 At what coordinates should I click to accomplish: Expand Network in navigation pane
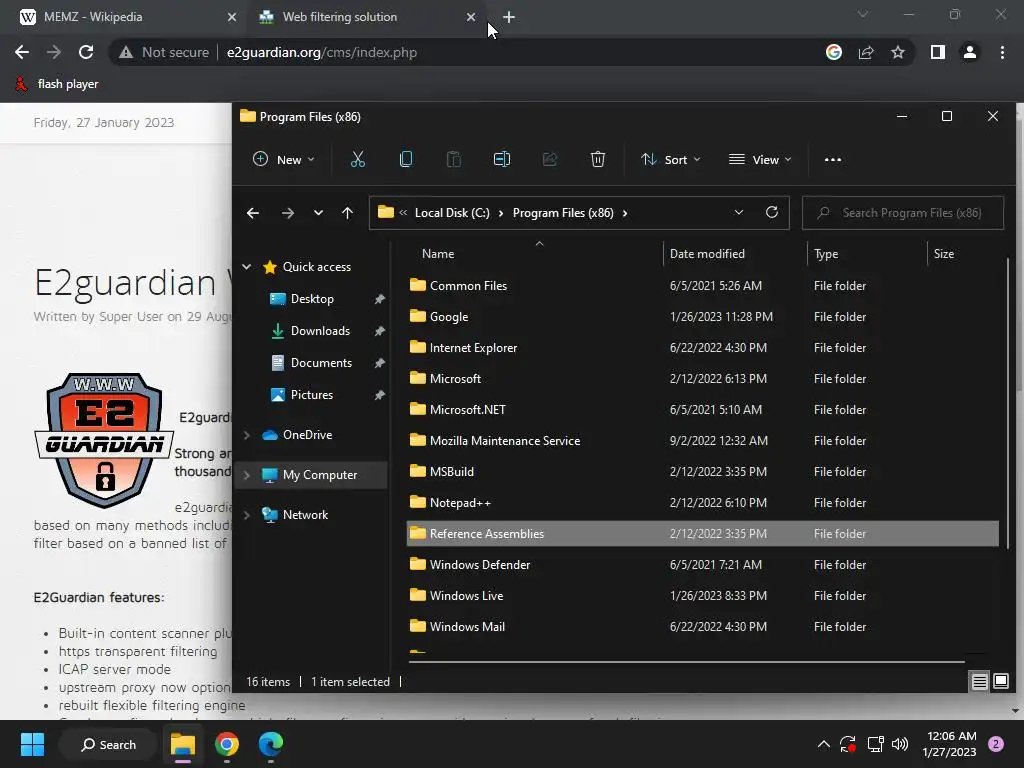coord(247,515)
